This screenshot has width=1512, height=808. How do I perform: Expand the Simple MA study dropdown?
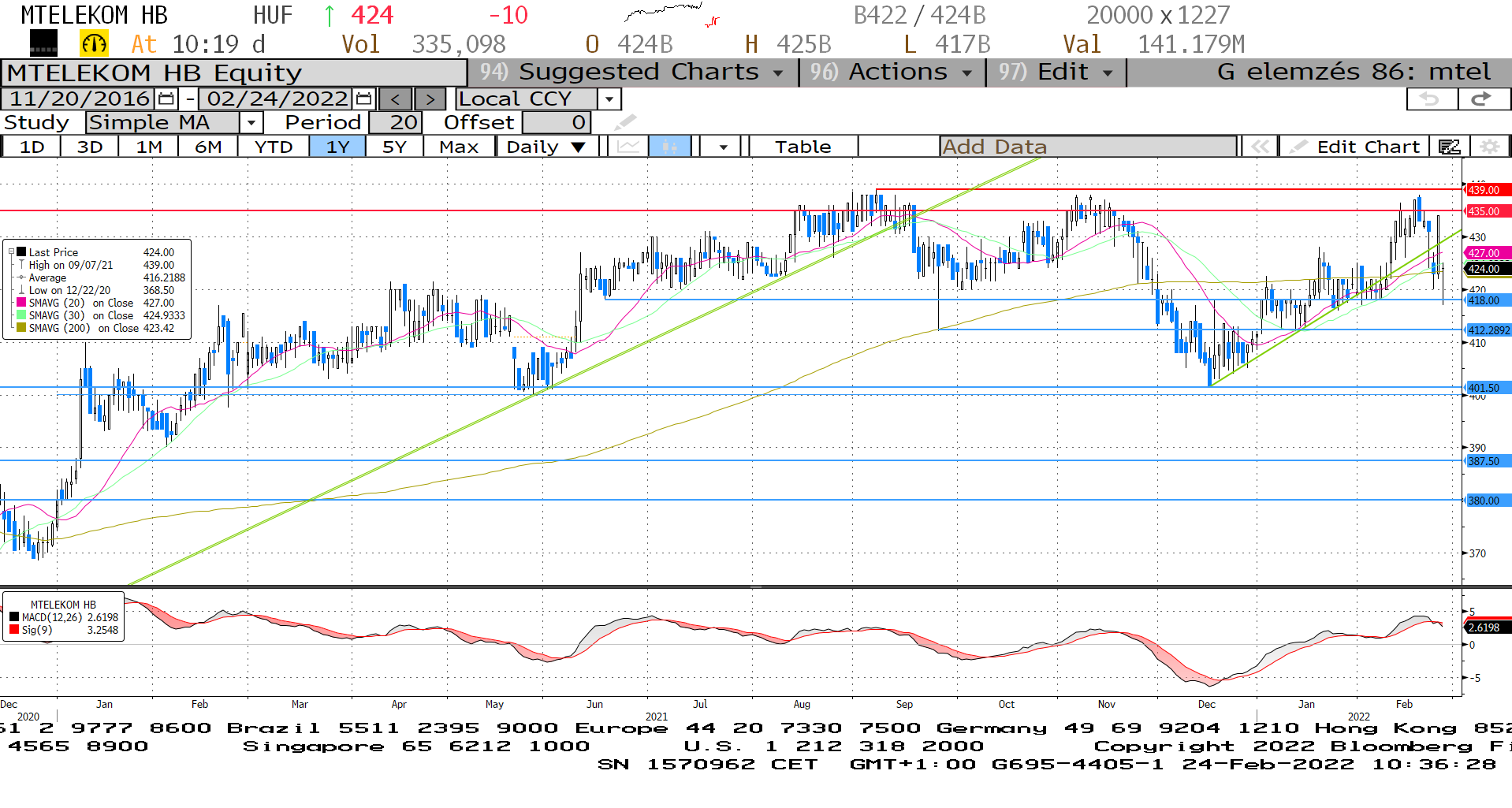point(251,123)
